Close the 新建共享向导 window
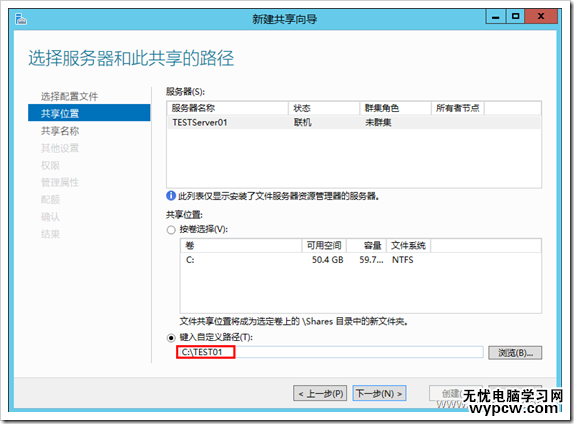Viewport: 574px width, 424px height. 541,16
